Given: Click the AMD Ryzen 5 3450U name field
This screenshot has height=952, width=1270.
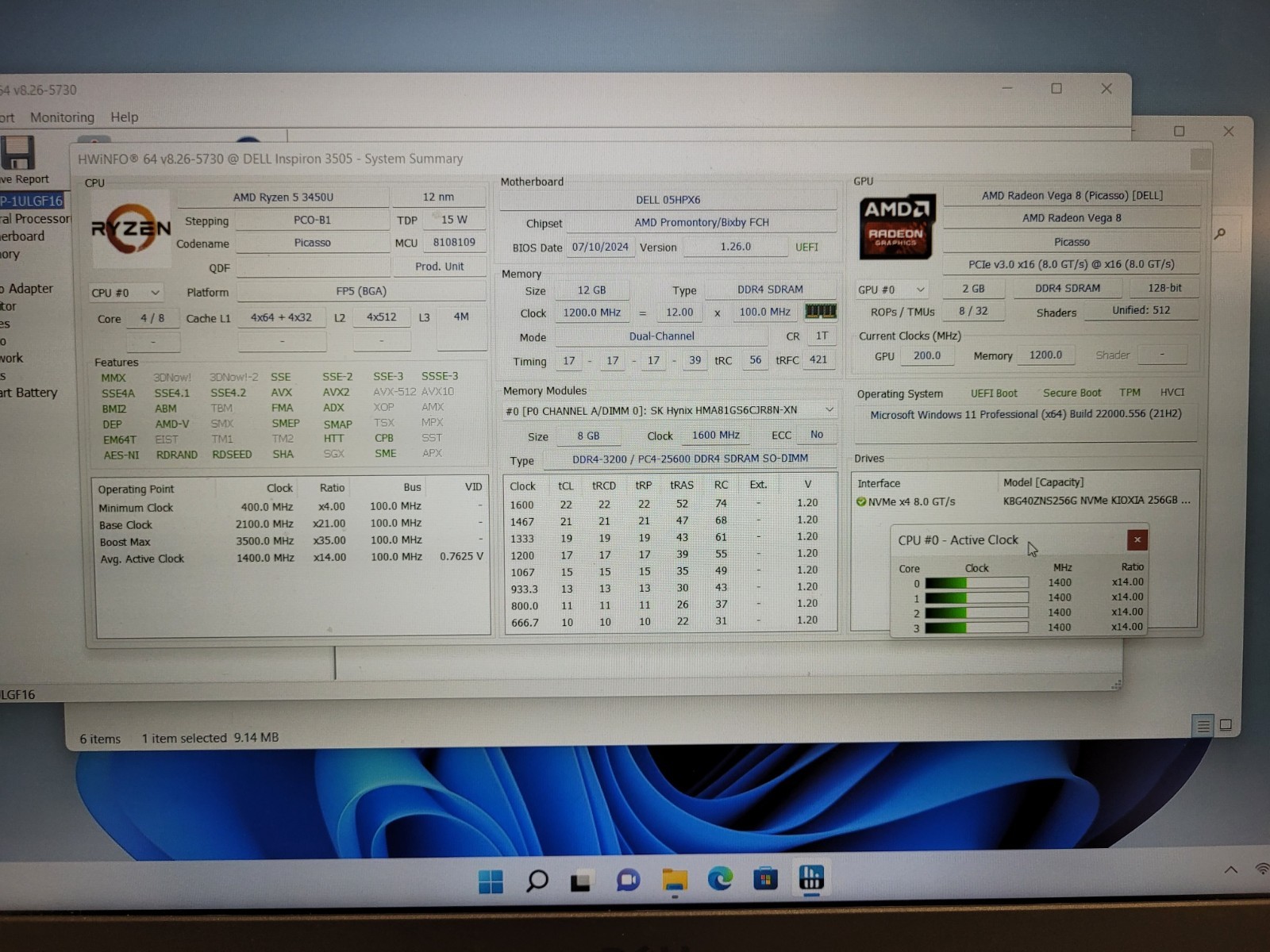Looking at the screenshot, I should 283,197.
